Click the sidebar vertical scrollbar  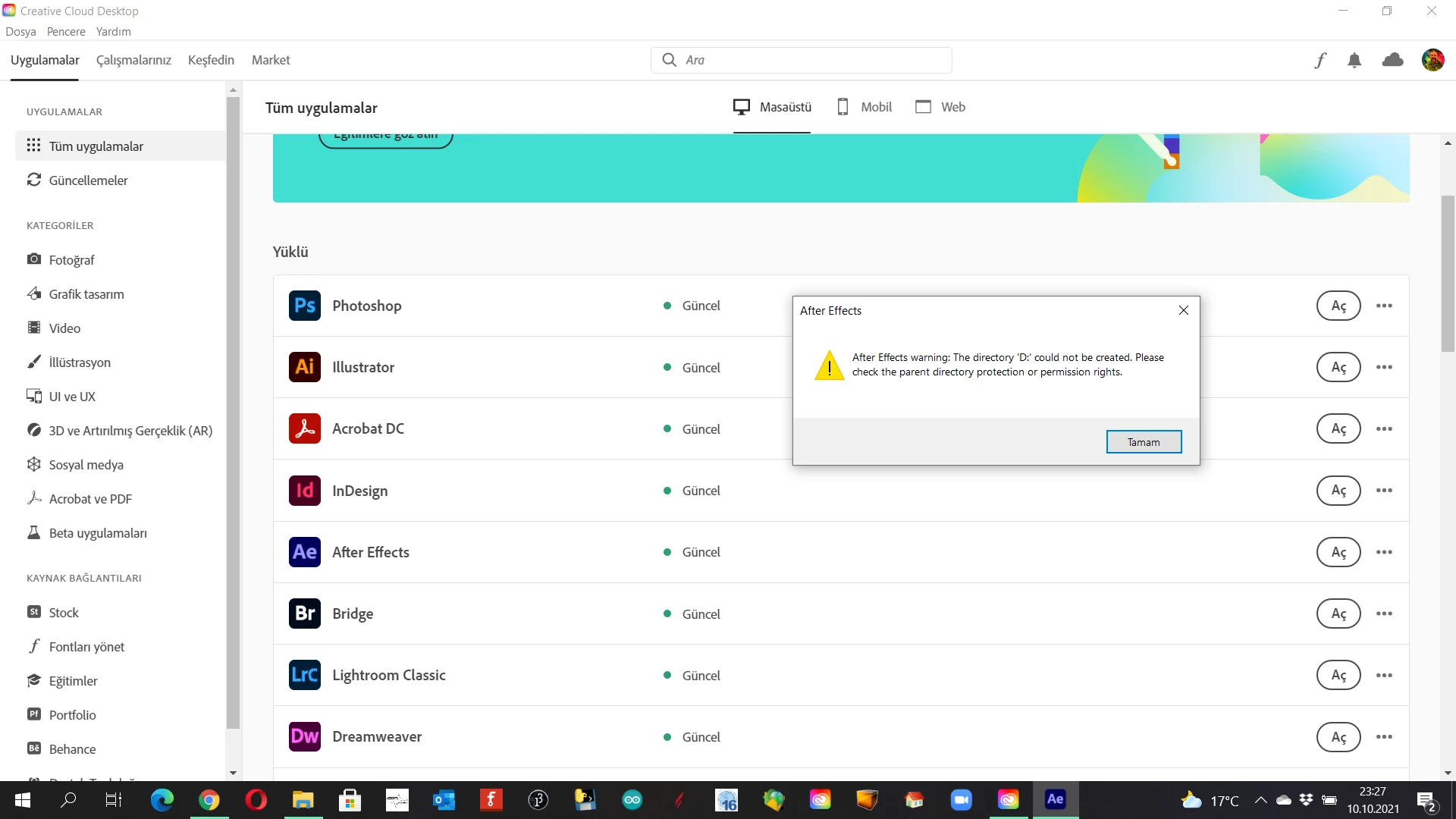233,409
